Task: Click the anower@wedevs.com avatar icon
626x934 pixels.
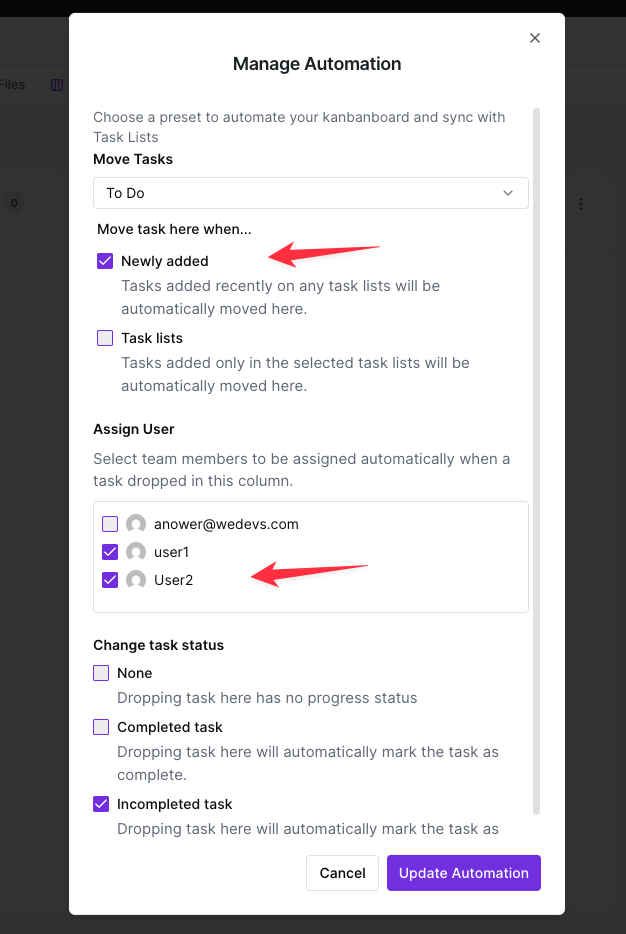Action: 136,524
